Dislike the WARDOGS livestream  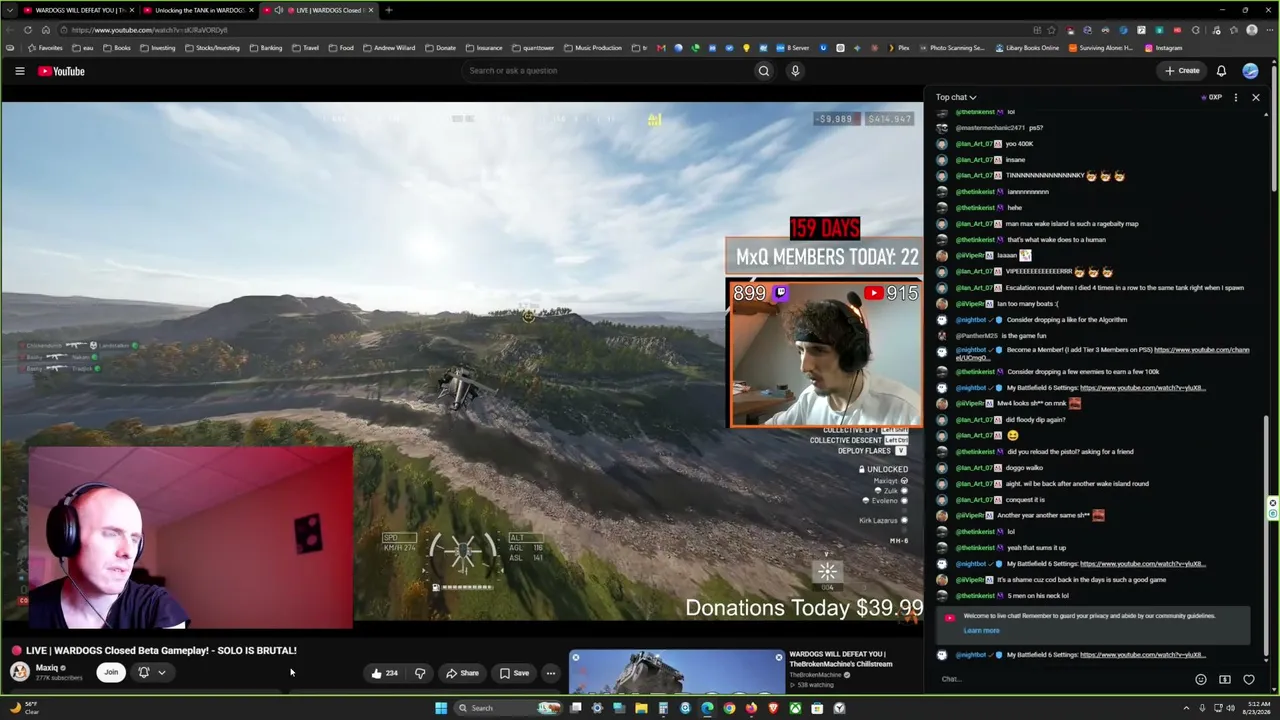[x=420, y=673]
